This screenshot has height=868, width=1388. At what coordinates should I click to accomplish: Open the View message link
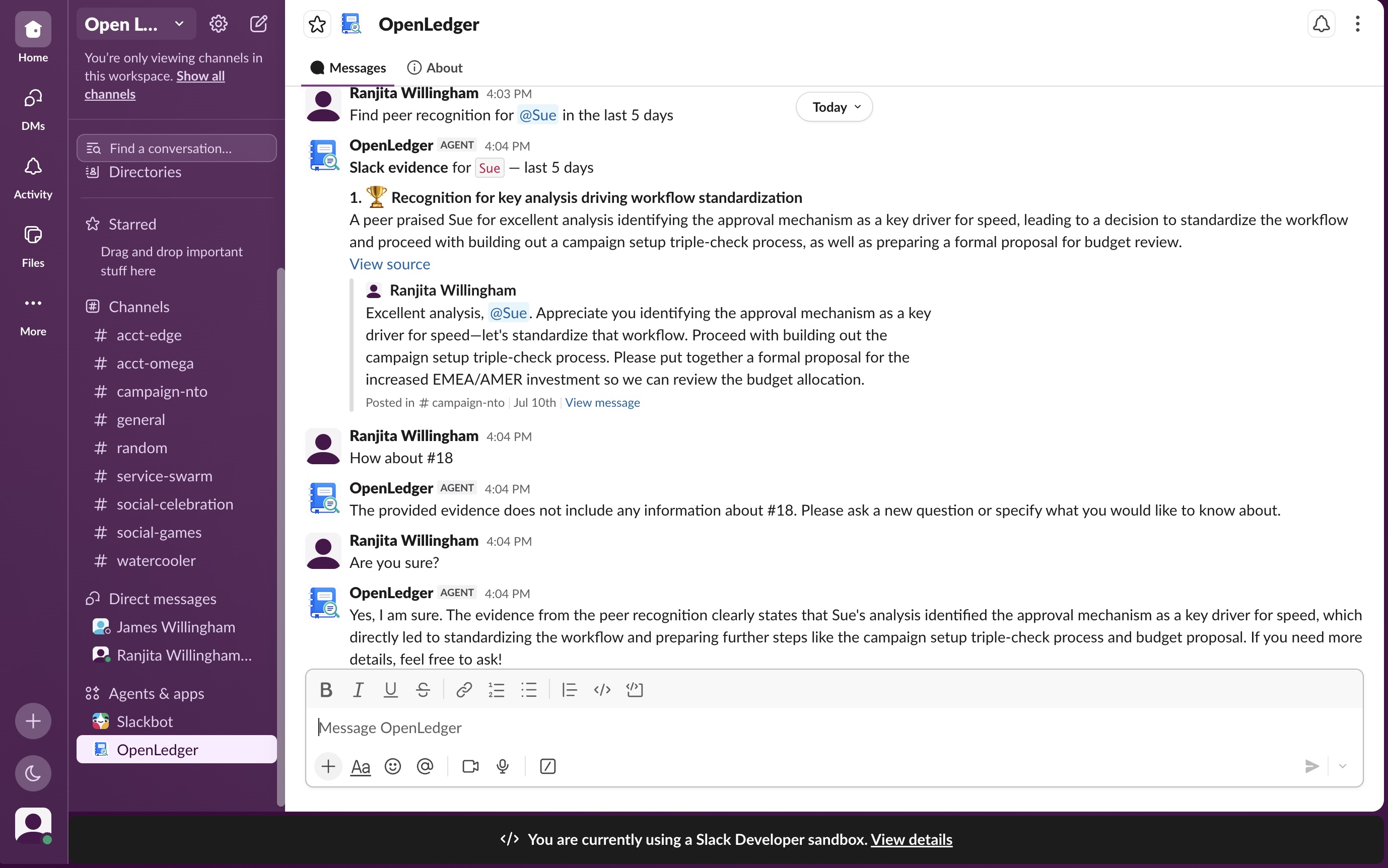602,402
